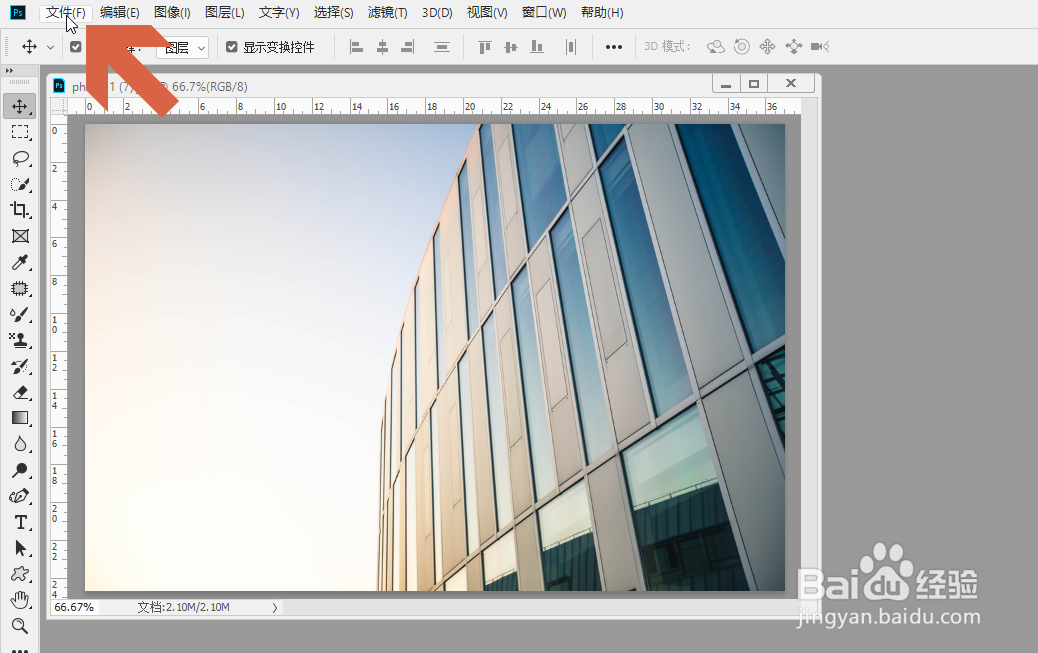Open the 图层(L) menu

coord(224,13)
